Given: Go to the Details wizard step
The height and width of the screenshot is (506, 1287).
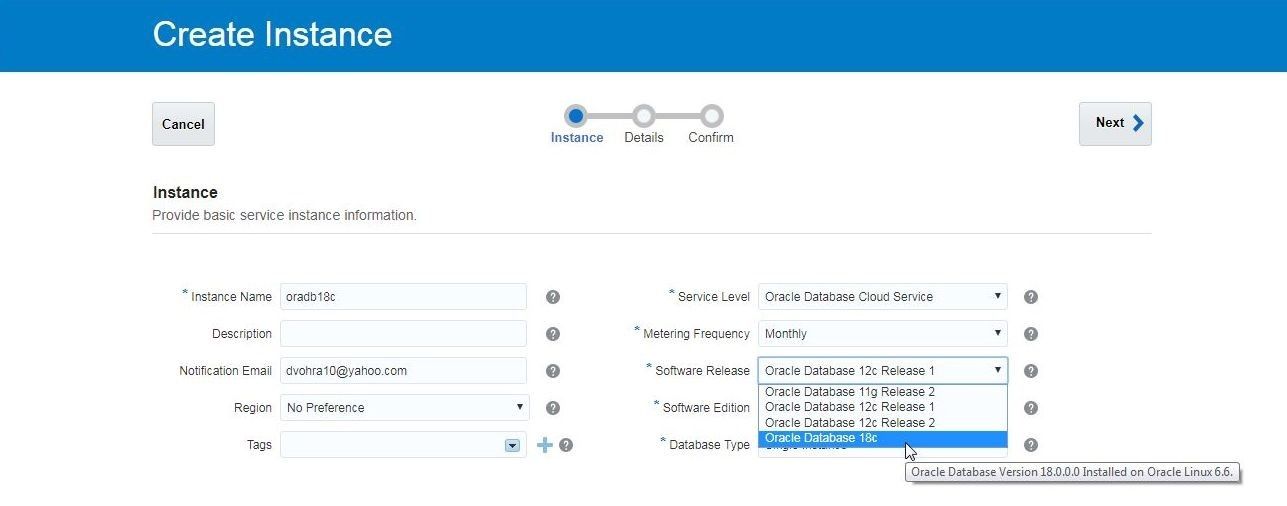Looking at the screenshot, I should [644, 117].
